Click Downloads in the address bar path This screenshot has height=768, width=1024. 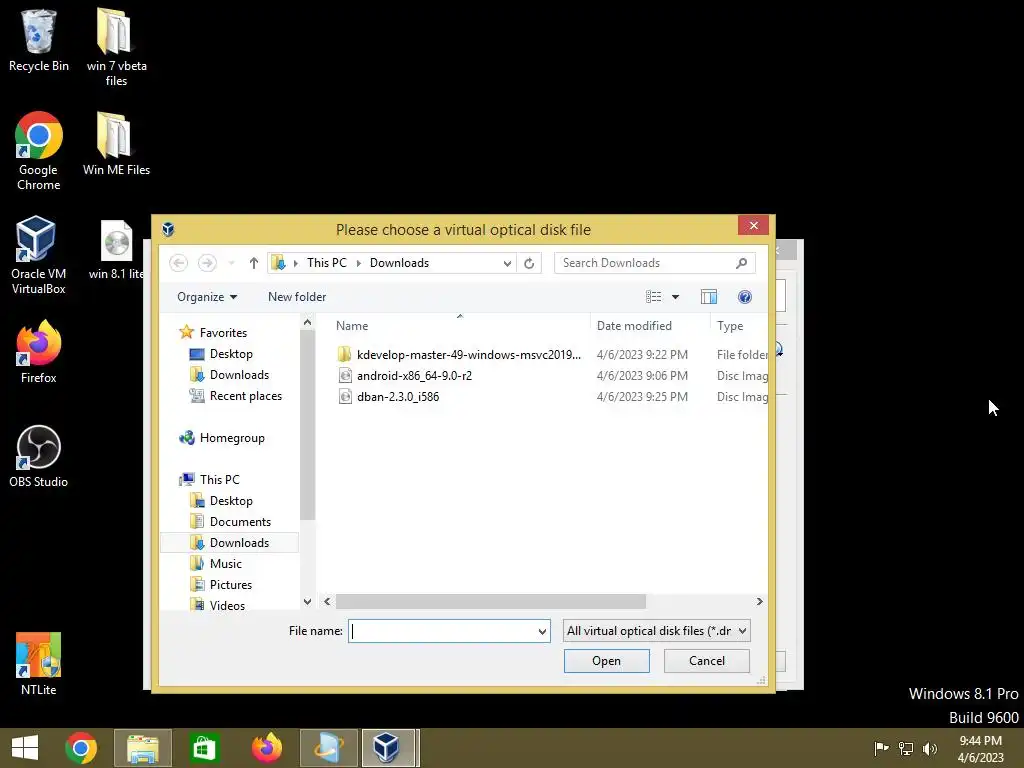[399, 263]
